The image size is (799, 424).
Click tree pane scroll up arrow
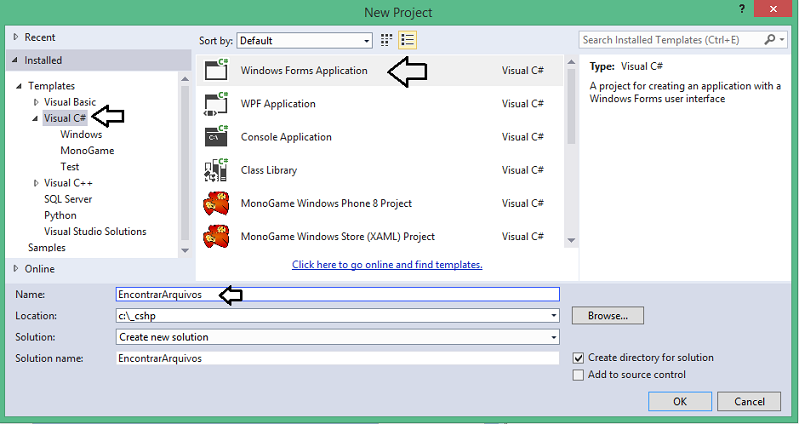pos(185,78)
